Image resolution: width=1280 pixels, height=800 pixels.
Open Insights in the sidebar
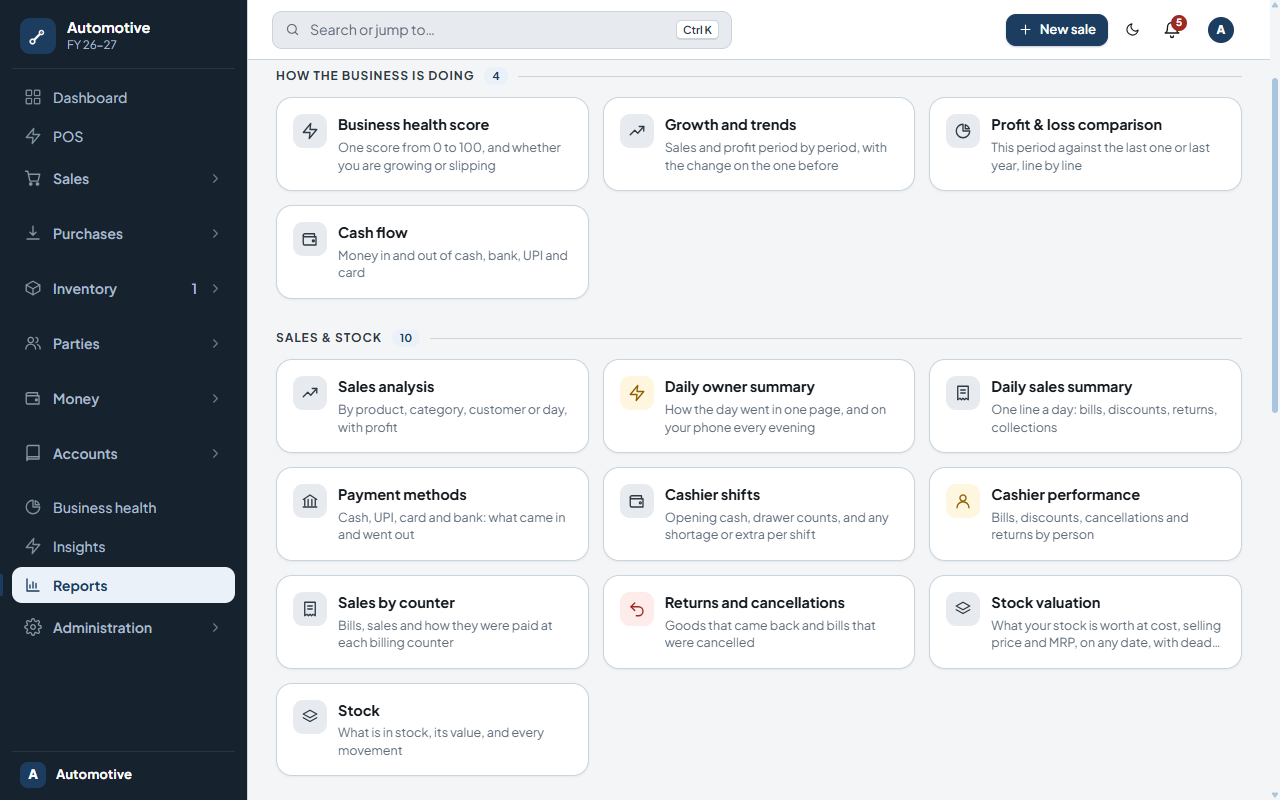coord(123,547)
